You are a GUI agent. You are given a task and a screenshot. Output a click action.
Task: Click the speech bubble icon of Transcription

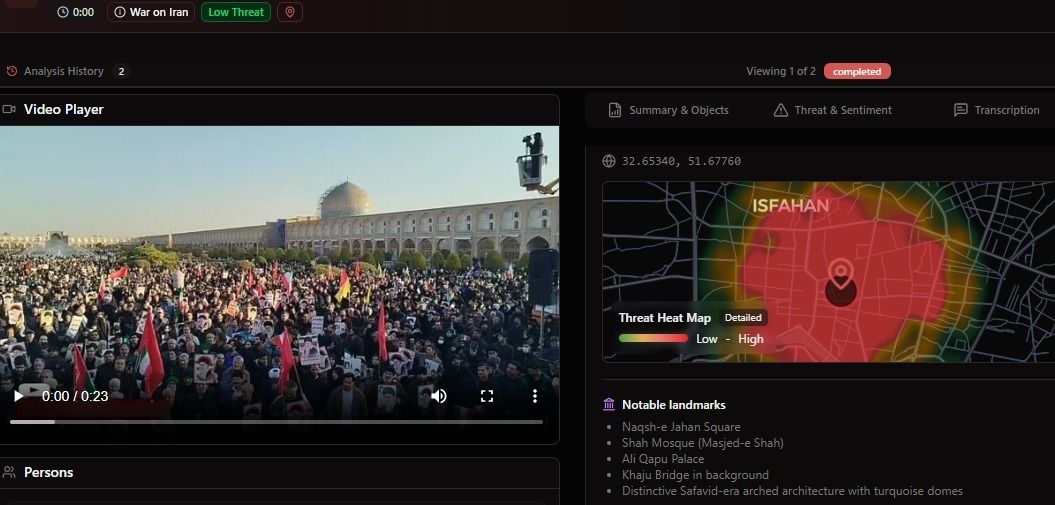pyautogui.click(x=961, y=110)
